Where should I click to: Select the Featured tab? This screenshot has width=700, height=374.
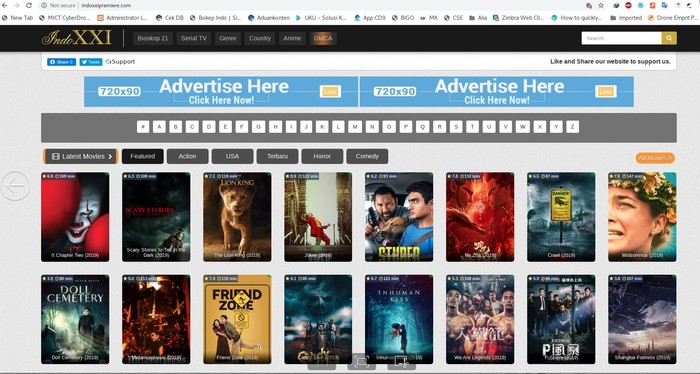pos(142,156)
